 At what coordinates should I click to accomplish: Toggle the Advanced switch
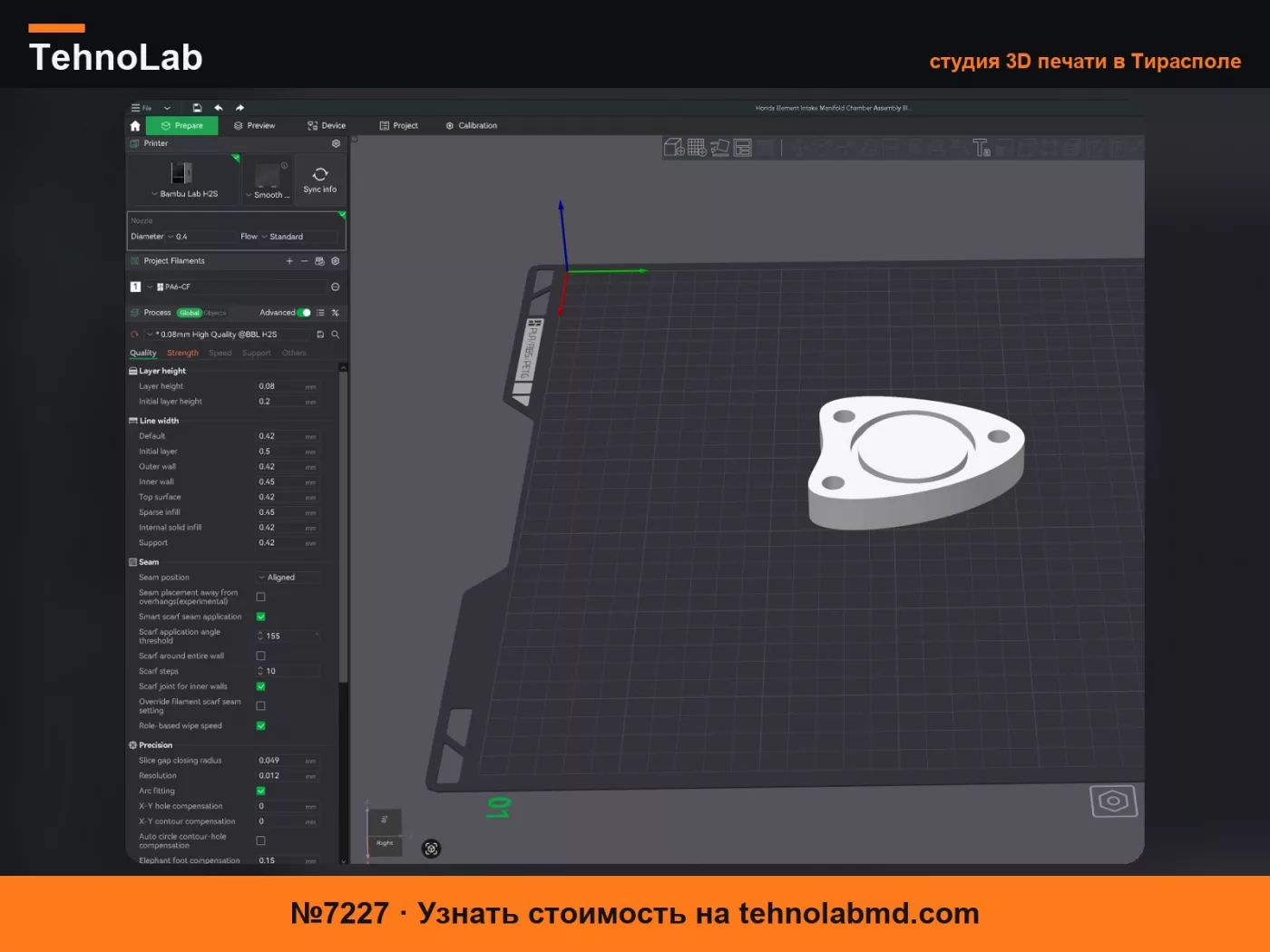tap(305, 313)
